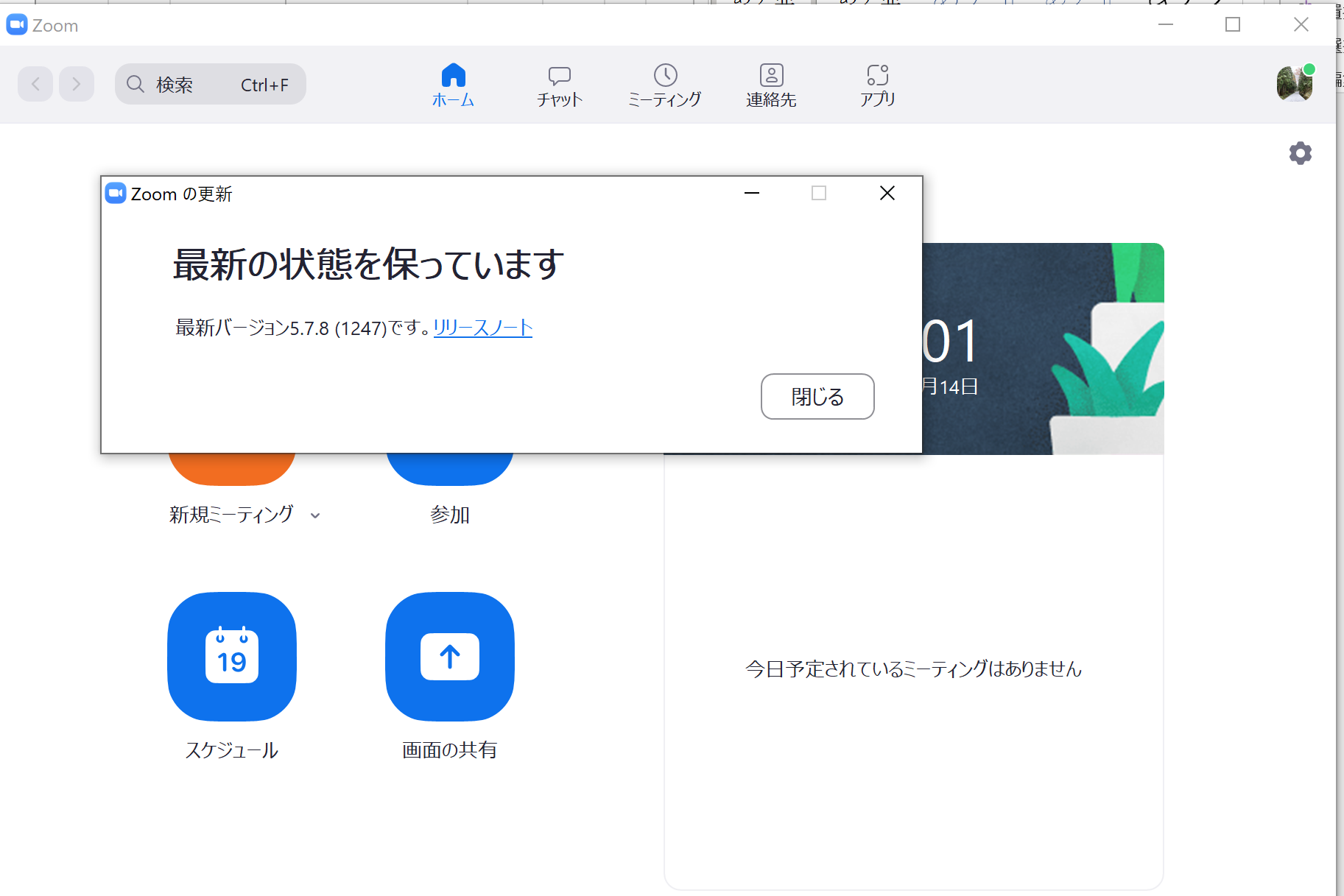Click the back navigation arrow
Viewport: 1344px width, 896px height.
pos(35,85)
